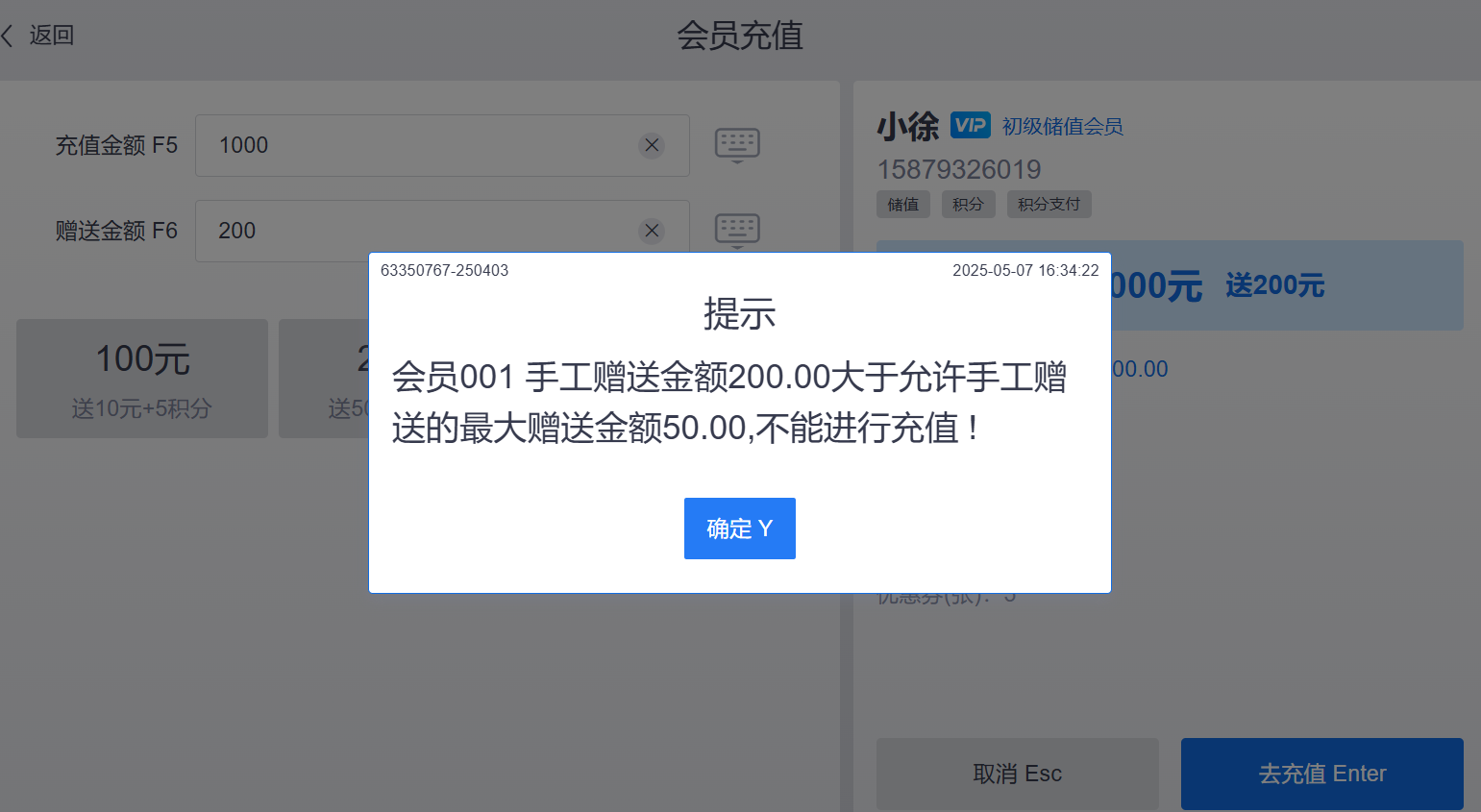Select the 积分支付 tag
1481x812 pixels.
click(x=1049, y=205)
